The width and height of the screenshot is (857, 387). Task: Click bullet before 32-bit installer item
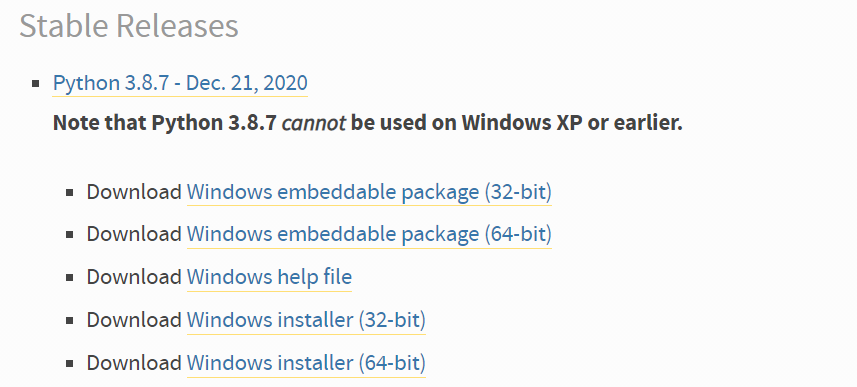[x=69, y=320]
